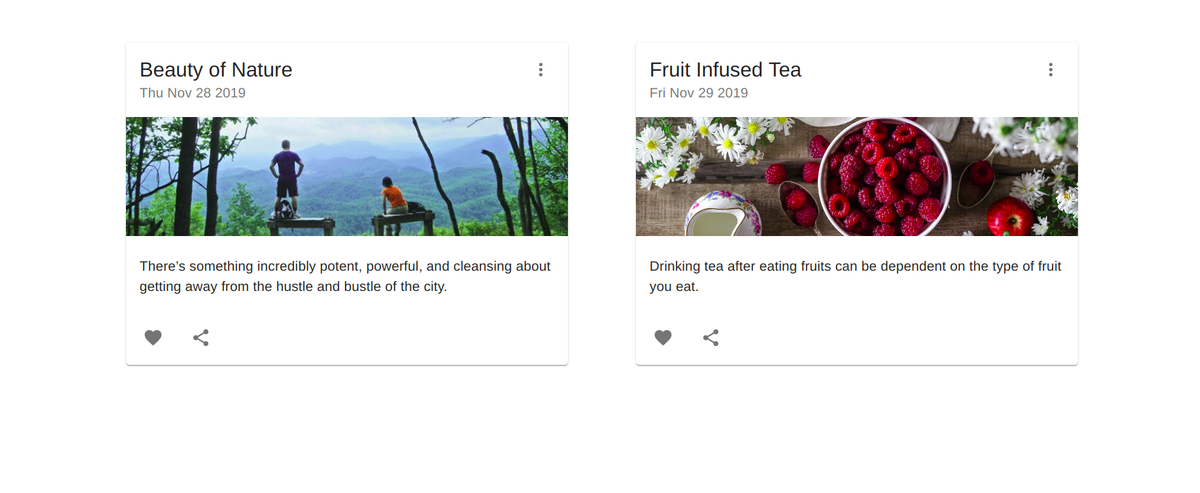
Task: Select the Fri Nov 29 2019 date
Action: click(x=699, y=93)
